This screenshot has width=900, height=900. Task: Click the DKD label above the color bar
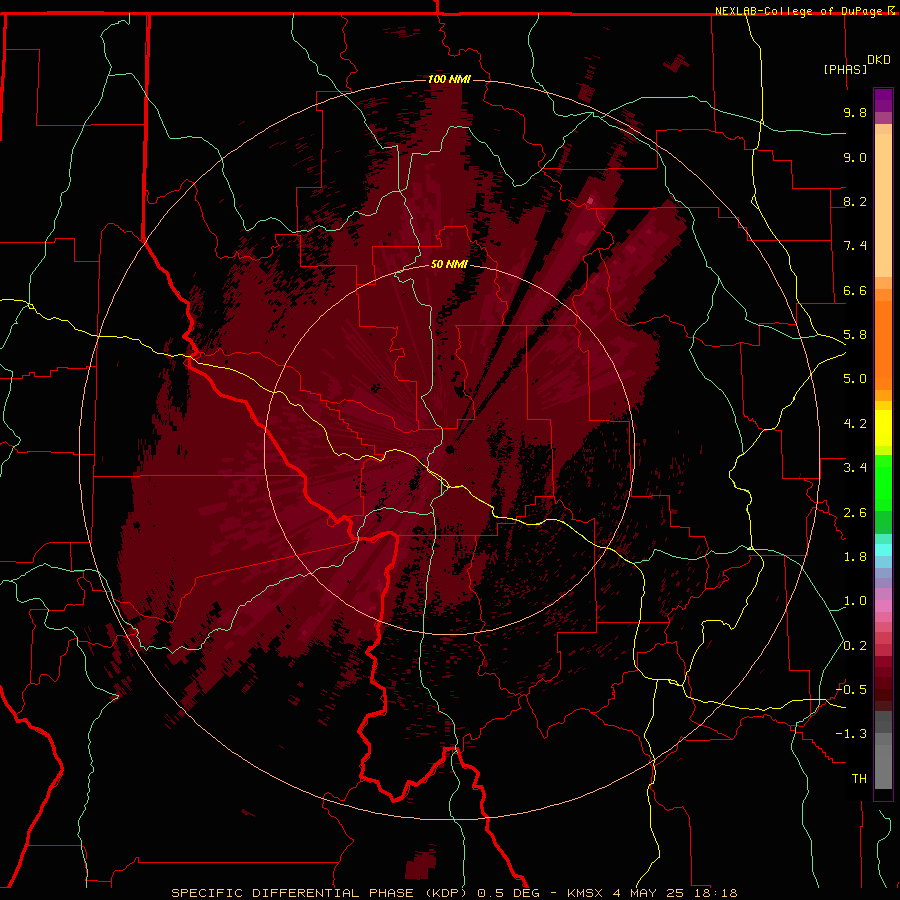click(x=879, y=60)
